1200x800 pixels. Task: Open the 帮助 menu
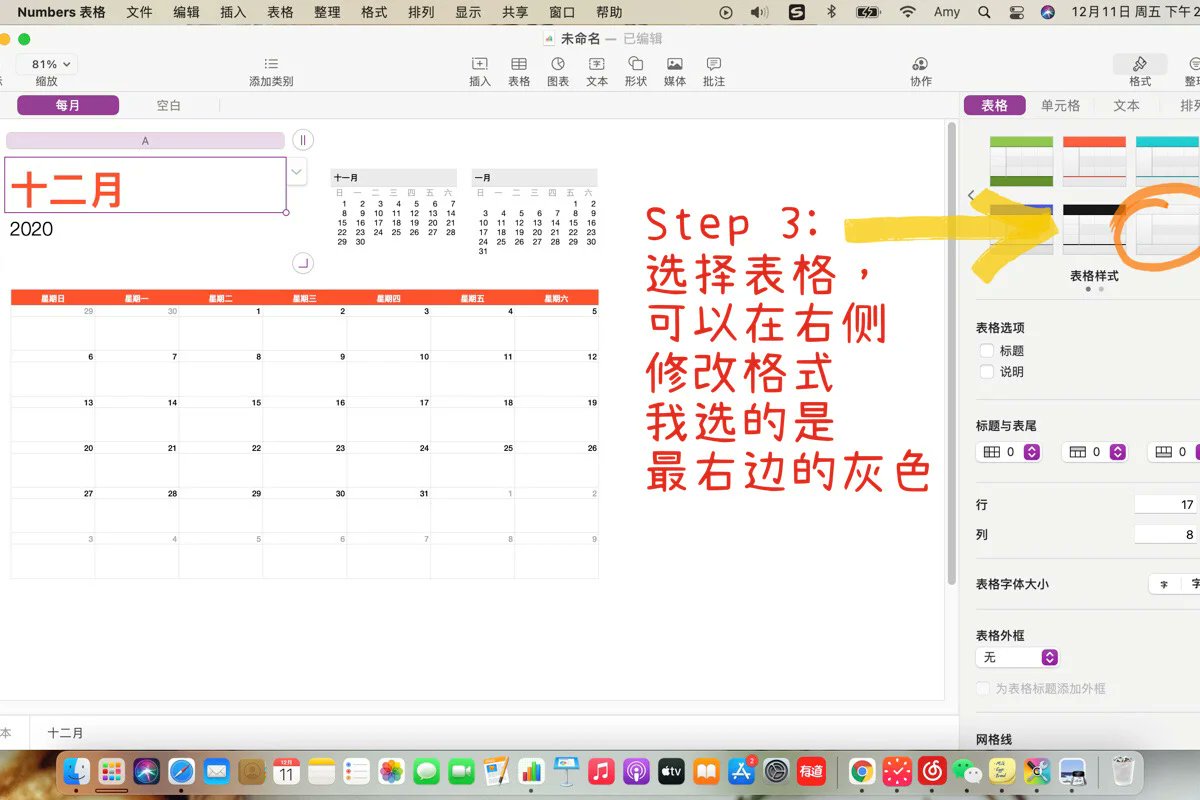tap(609, 12)
